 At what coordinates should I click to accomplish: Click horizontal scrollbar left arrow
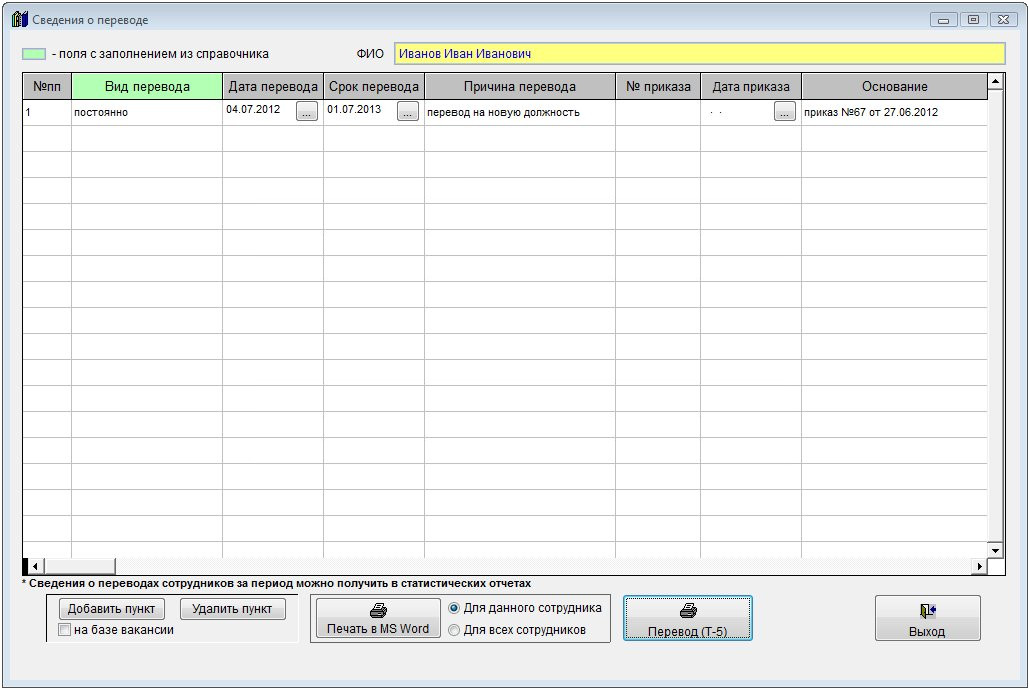tap(35, 566)
